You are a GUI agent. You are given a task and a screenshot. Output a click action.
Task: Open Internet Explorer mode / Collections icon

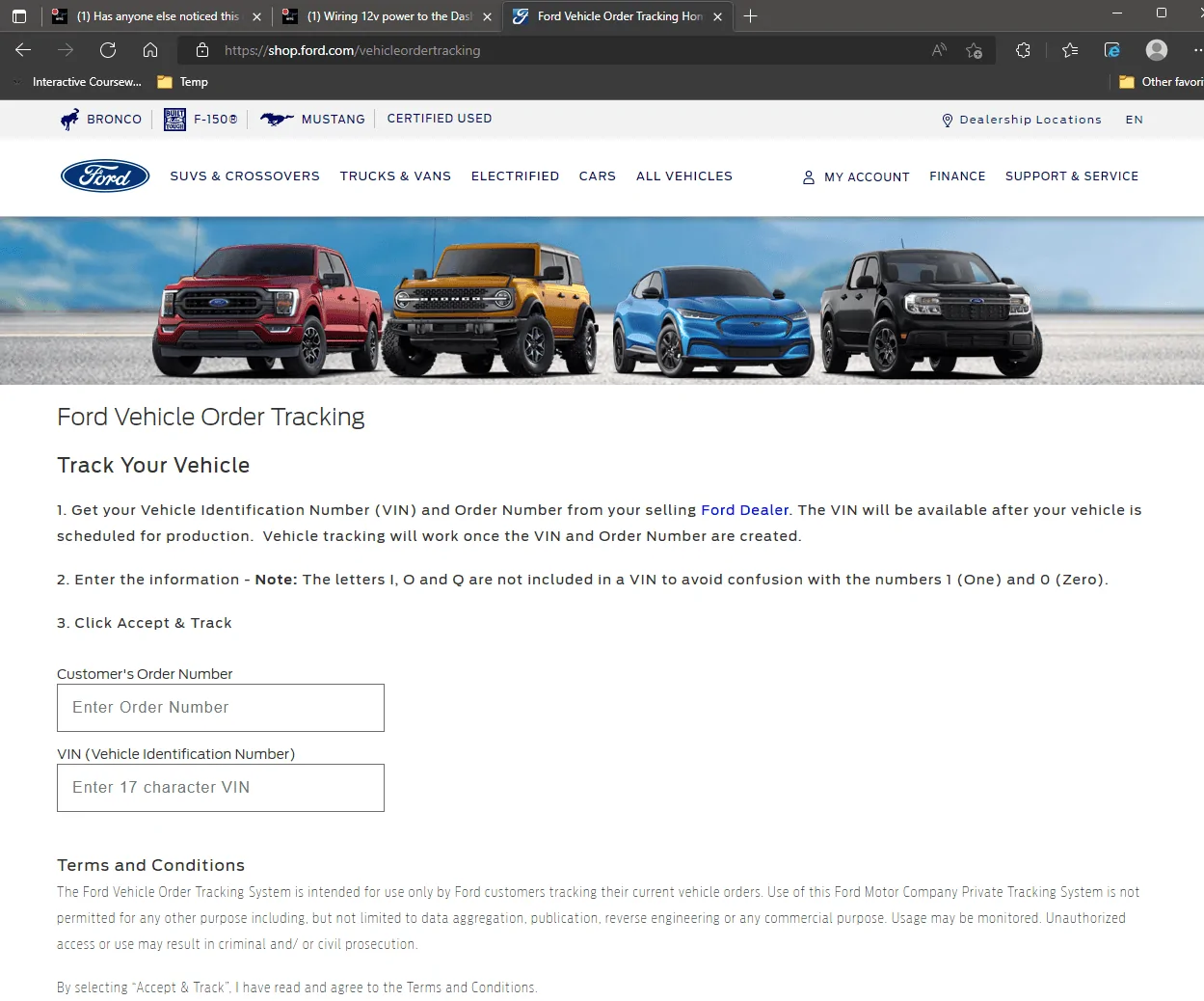click(x=1112, y=50)
